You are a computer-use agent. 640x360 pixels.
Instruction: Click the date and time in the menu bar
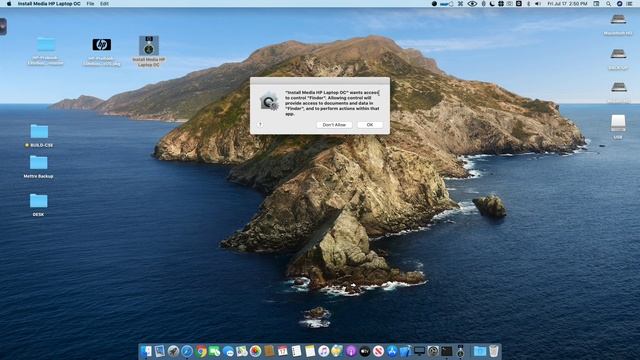pos(567,4)
